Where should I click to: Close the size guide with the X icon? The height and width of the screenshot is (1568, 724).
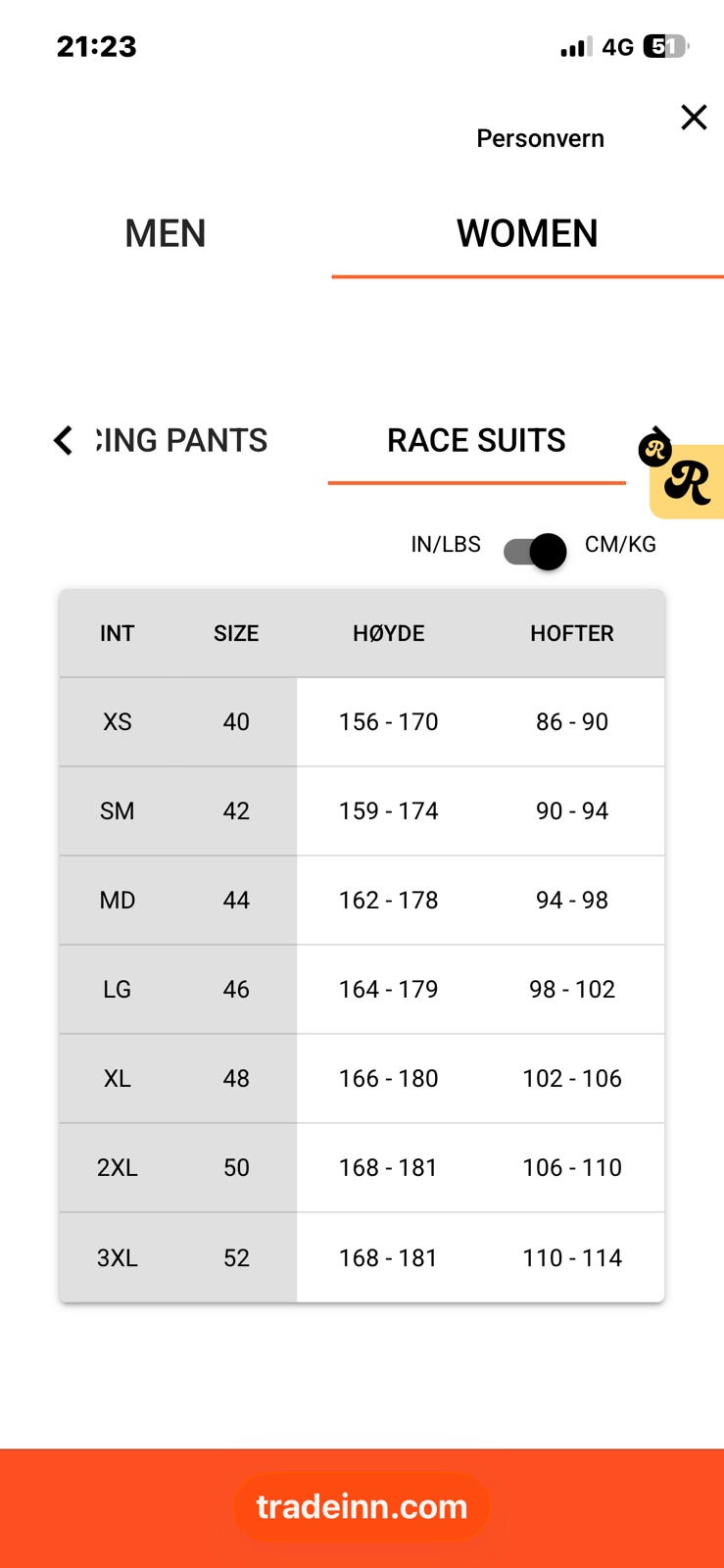694,118
